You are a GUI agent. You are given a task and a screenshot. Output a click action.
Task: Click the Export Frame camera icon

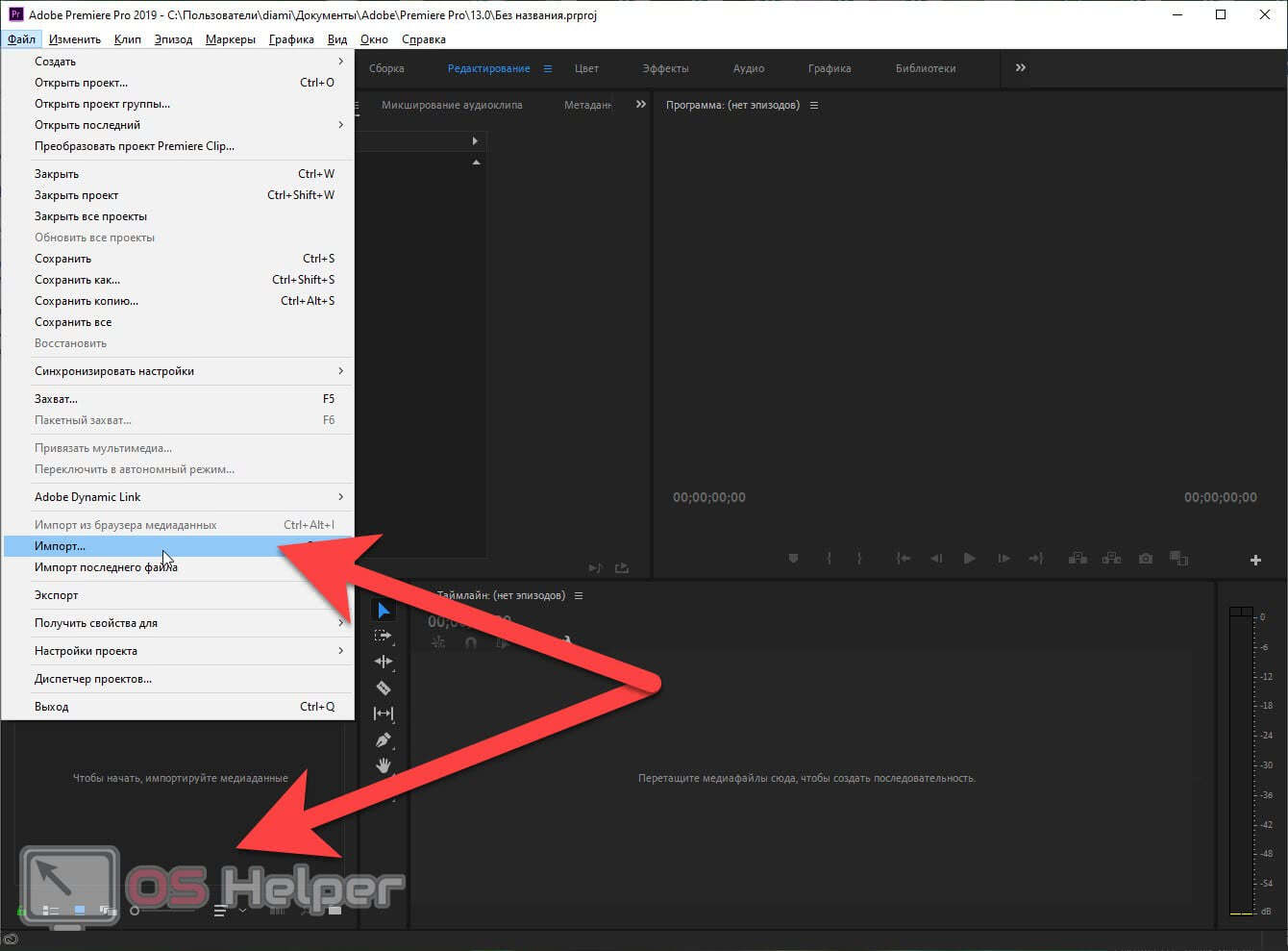click(x=1145, y=559)
